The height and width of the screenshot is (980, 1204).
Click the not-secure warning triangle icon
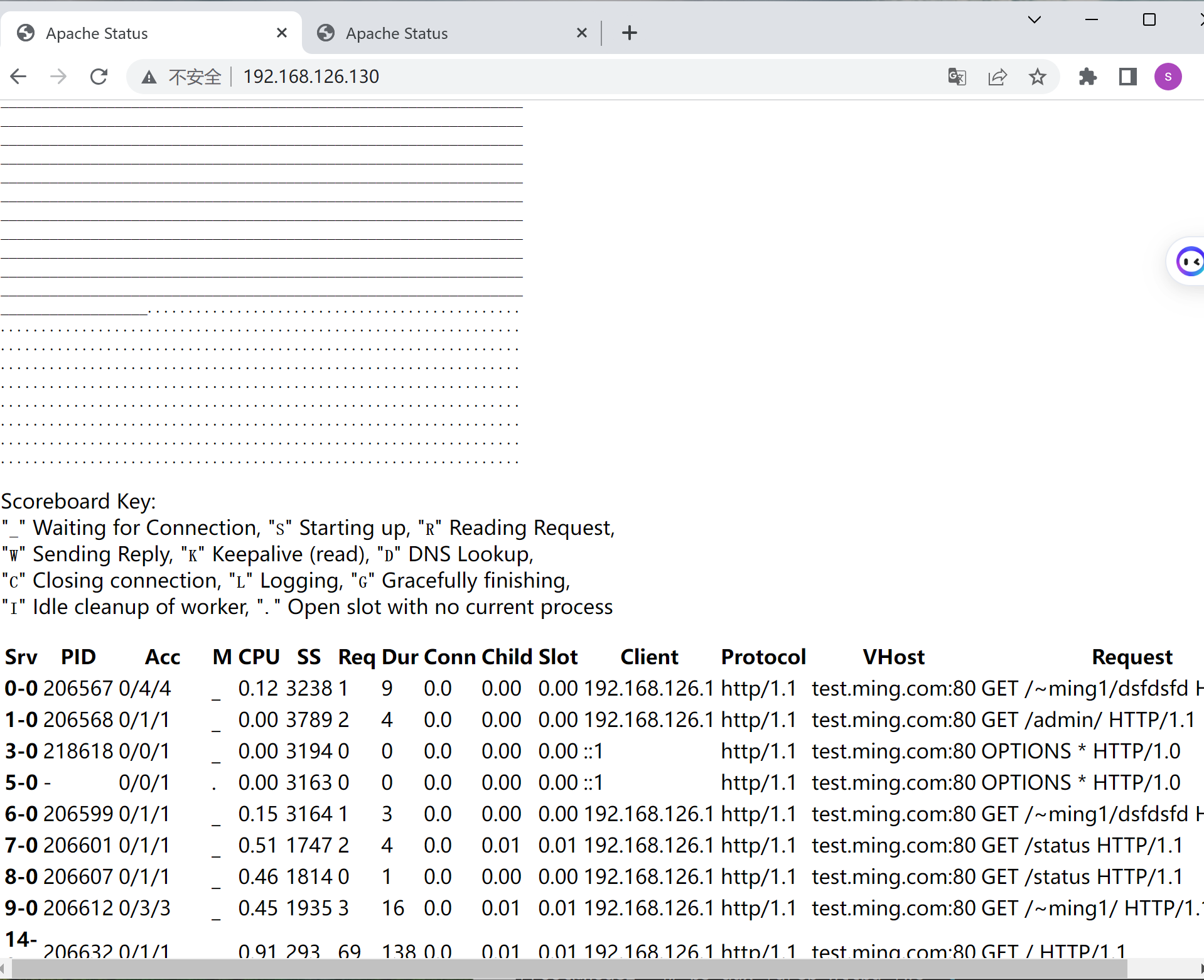149,77
